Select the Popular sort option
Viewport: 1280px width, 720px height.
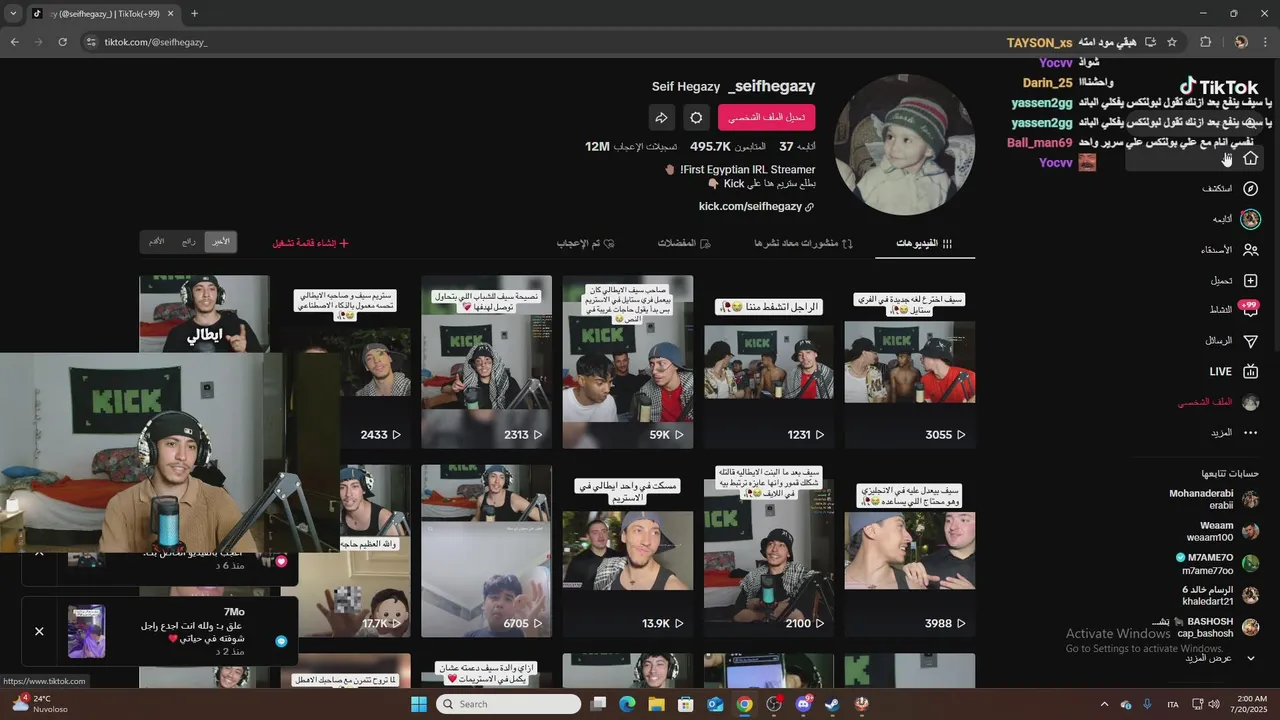(x=189, y=241)
